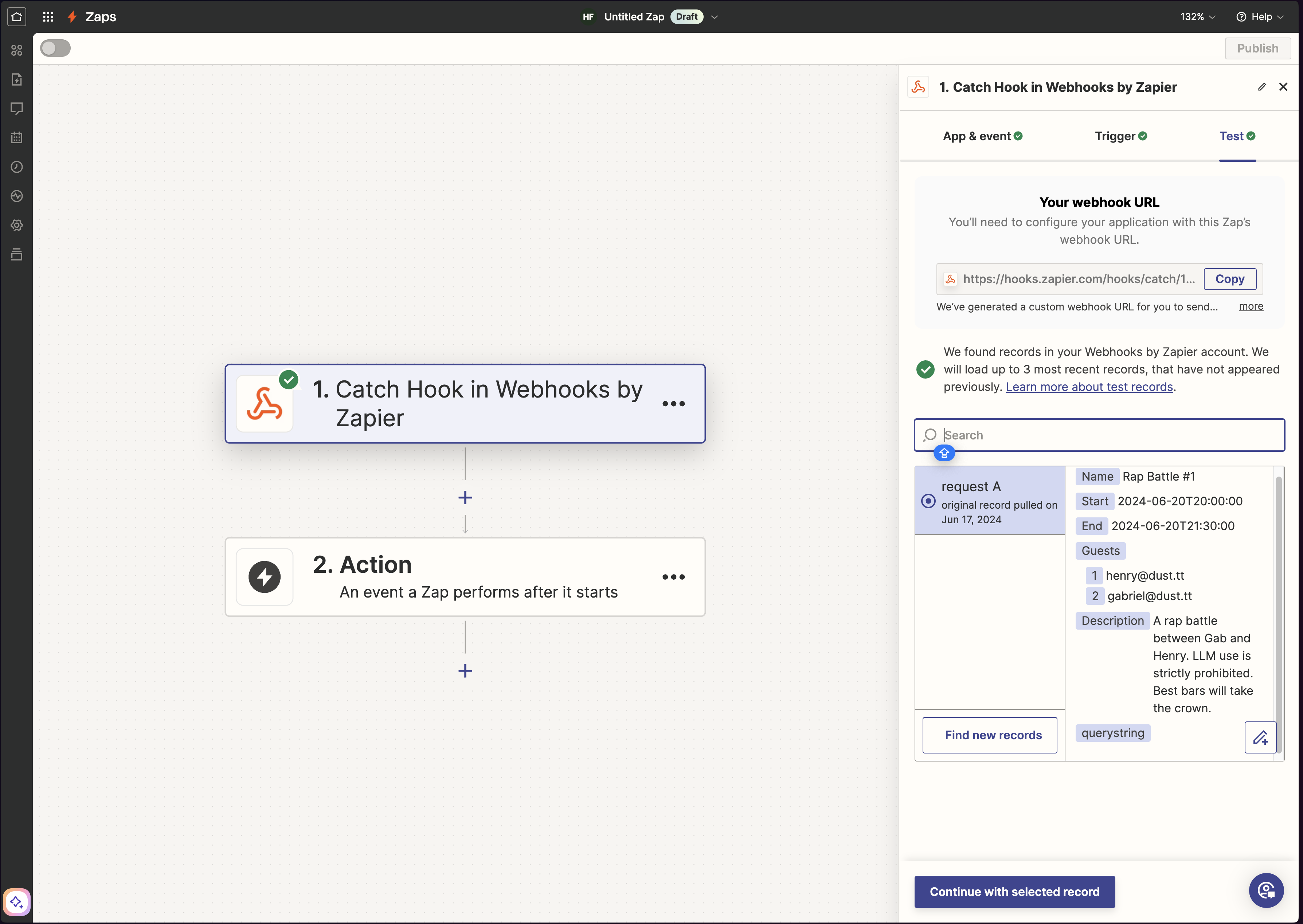The width and height of the screenshot is (1303, 924).
Task: Click the Action lightning icon on step 2
Action: tap(265, 576)
